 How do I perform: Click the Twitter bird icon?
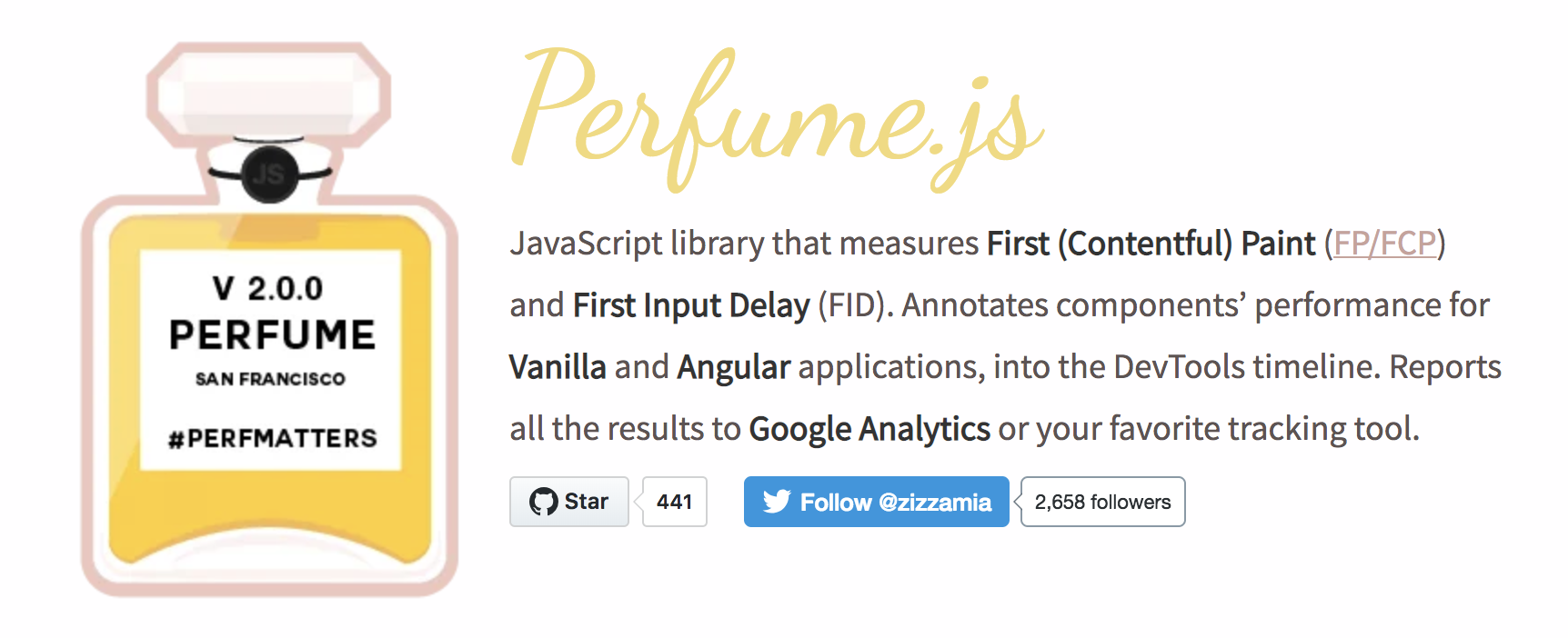(x=777, y=502)
